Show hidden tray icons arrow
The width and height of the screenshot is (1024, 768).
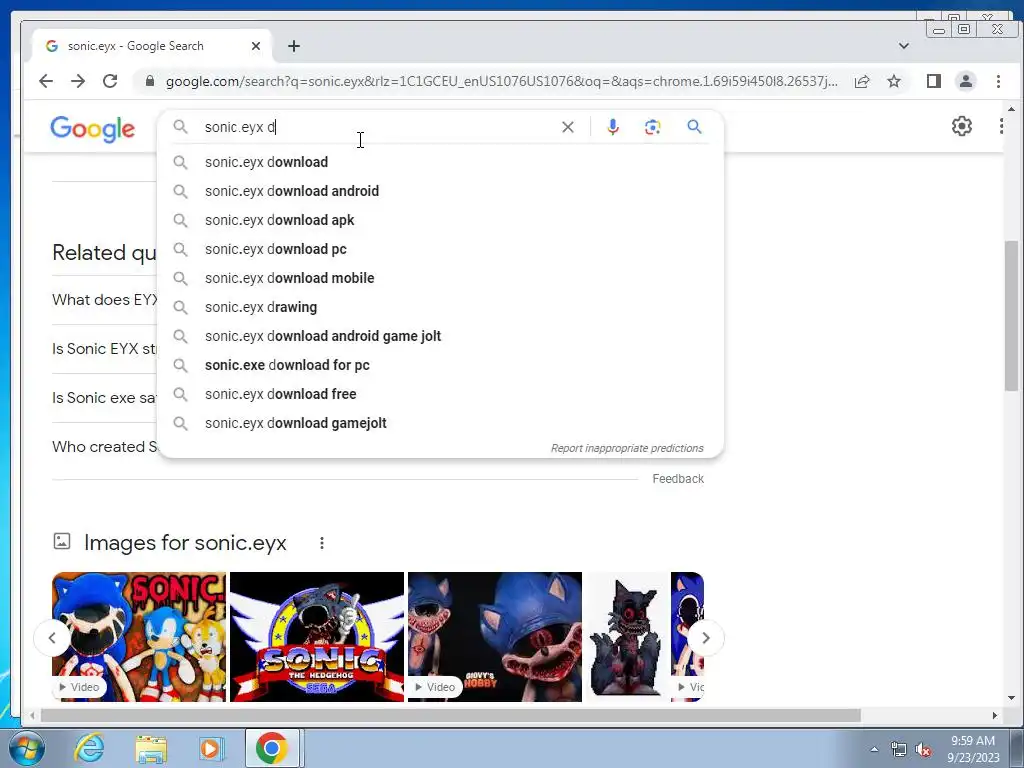874,749
